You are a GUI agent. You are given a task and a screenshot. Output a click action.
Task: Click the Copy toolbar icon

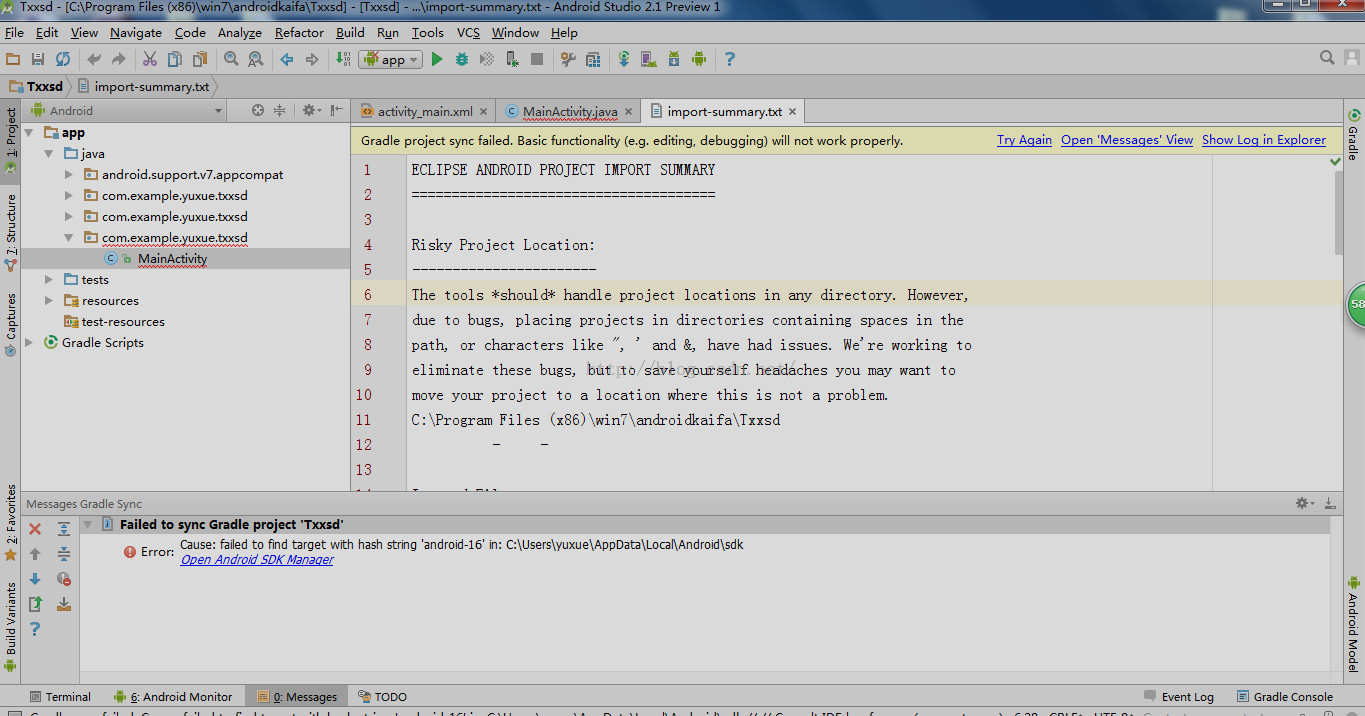coord(175,60)
